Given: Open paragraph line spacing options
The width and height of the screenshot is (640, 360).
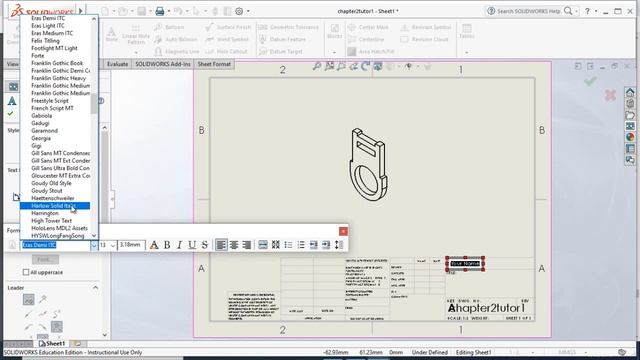Looking at the screenshot, I should coord(339,245).
